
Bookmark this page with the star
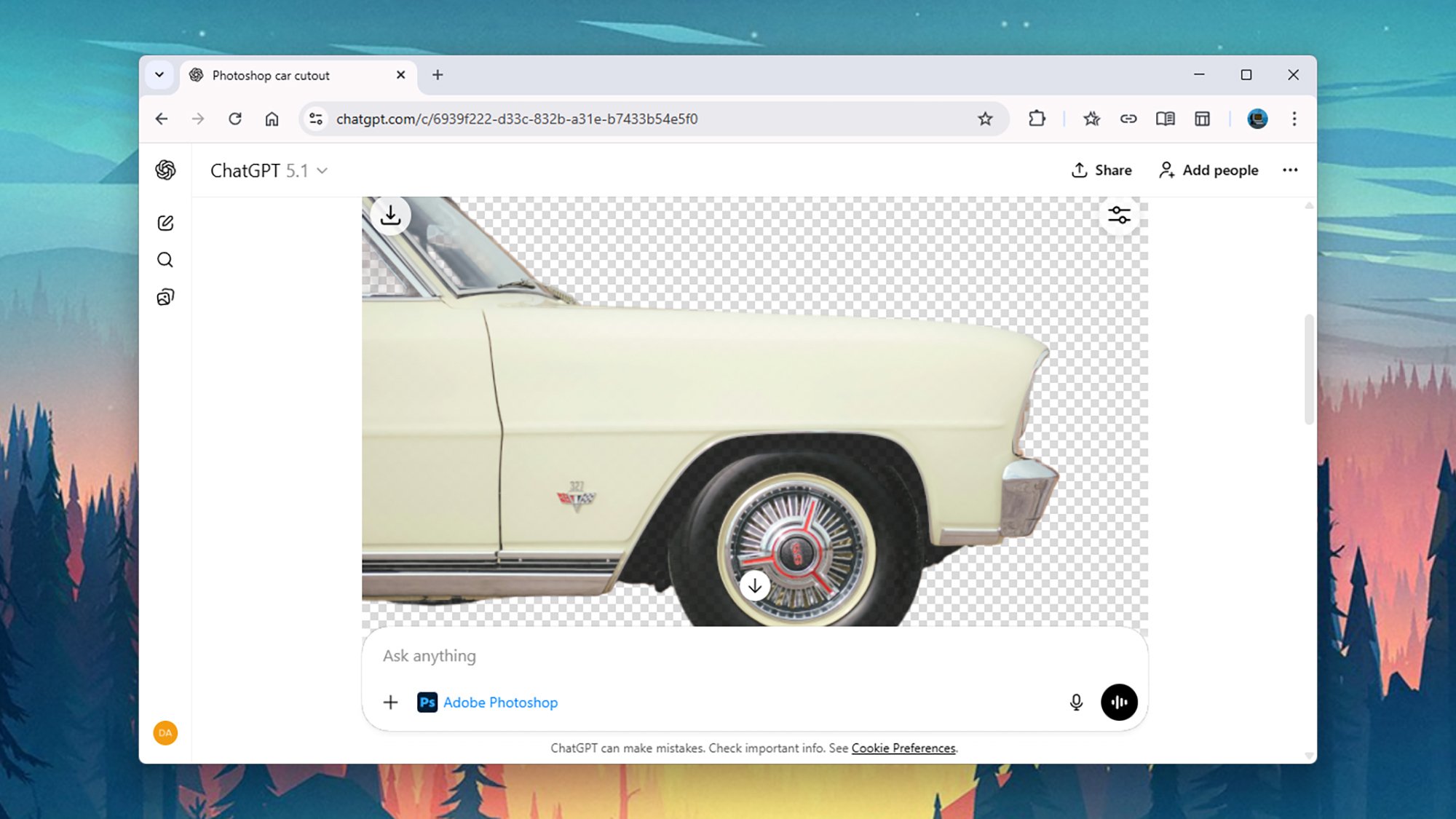[x=985, y=119]
